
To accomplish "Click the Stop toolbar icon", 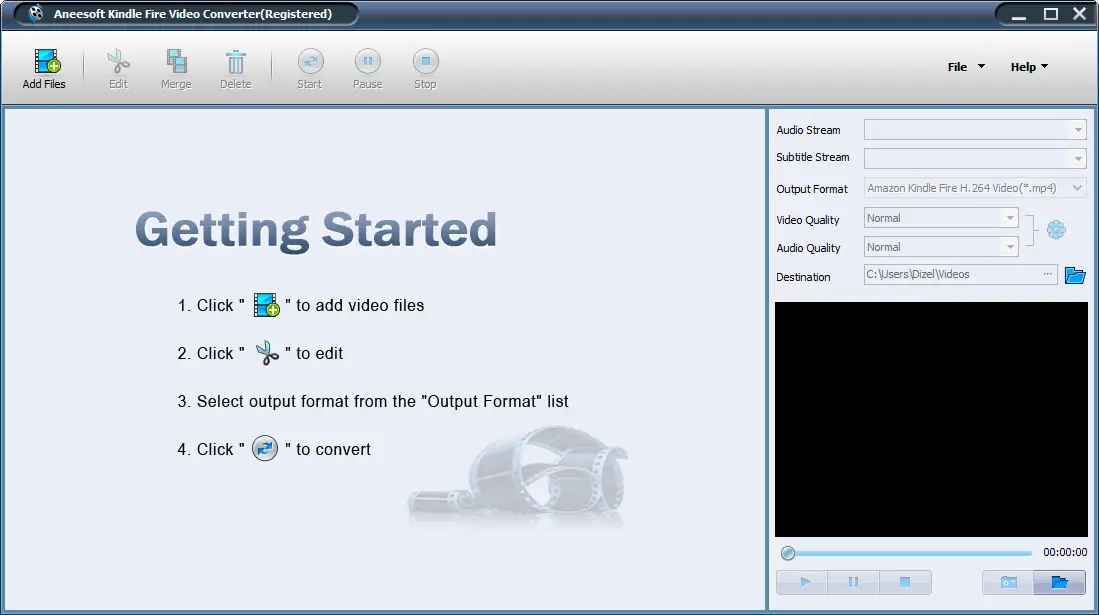I will [x=425, y=61].
